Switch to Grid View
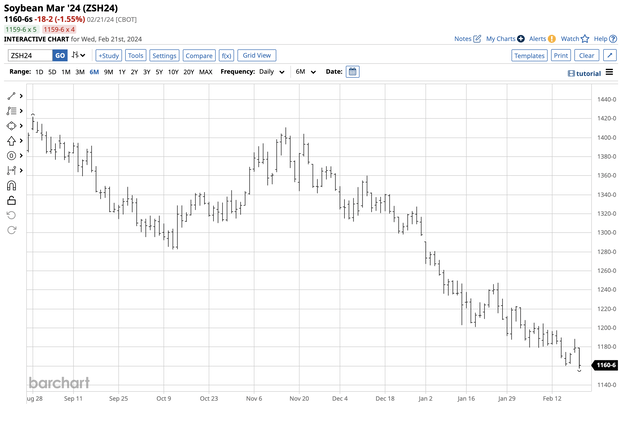Image resolution: width=640 pixels, height=423 pixels. (257, 56)
